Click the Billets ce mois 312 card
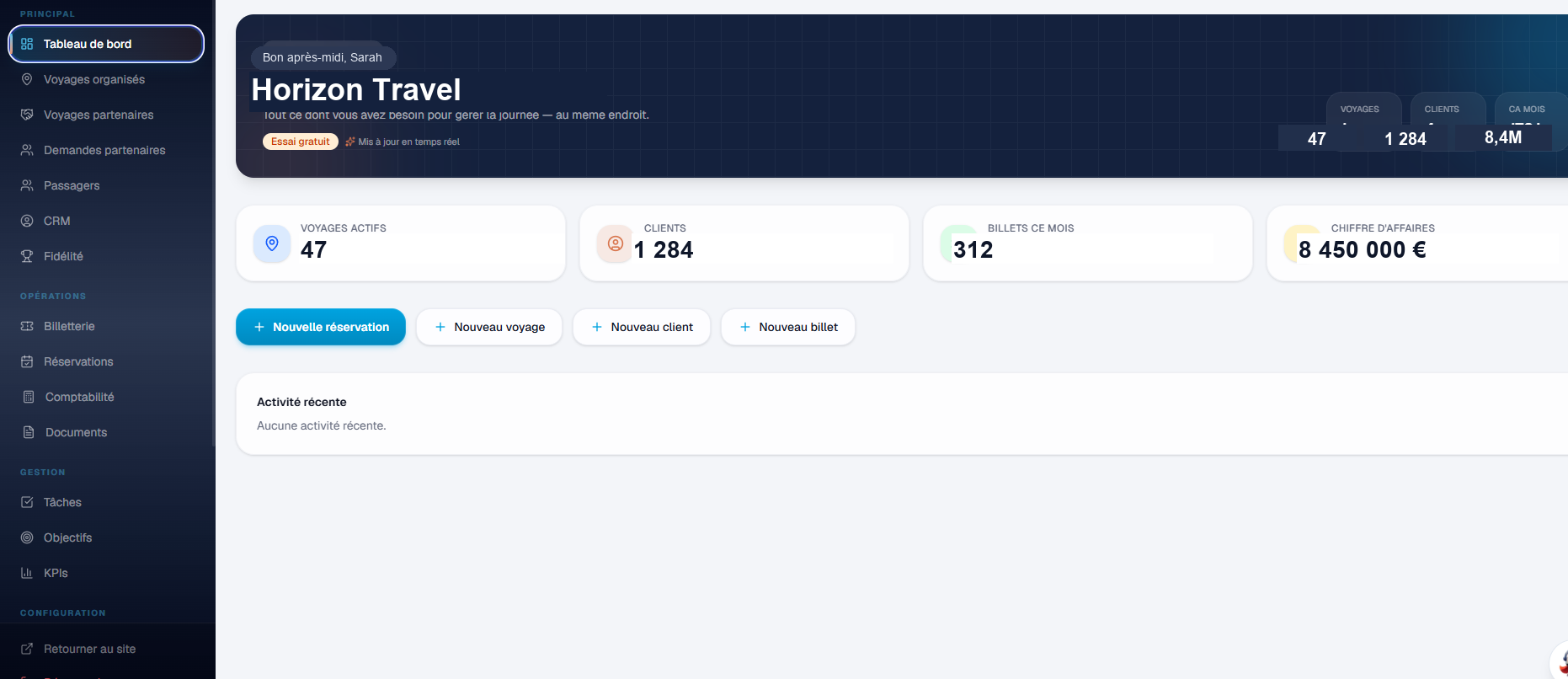Screen dimensions: 1568x679 (1088, 243)
